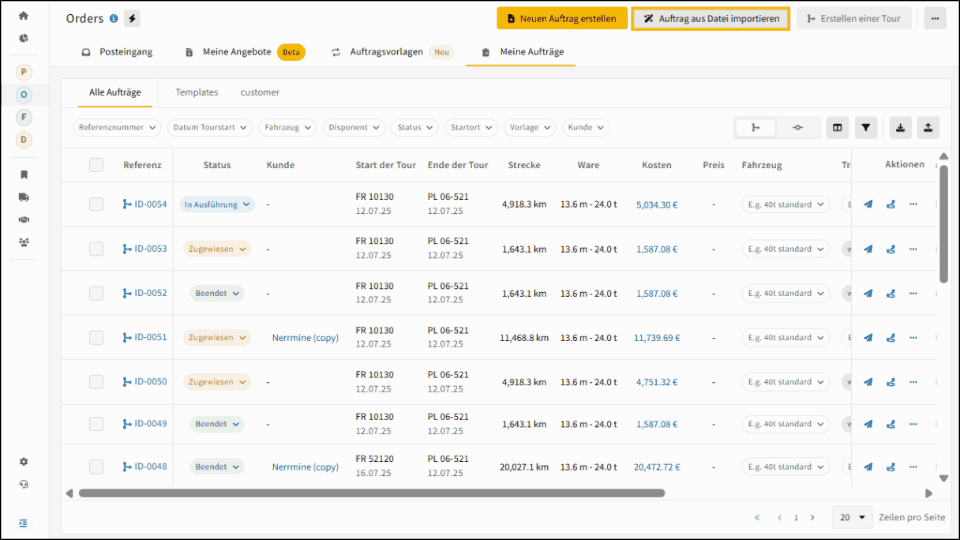Switch to the Meine Aufträge tab
The height and width of the screenshot is (540, 960).
click(522, 52)
